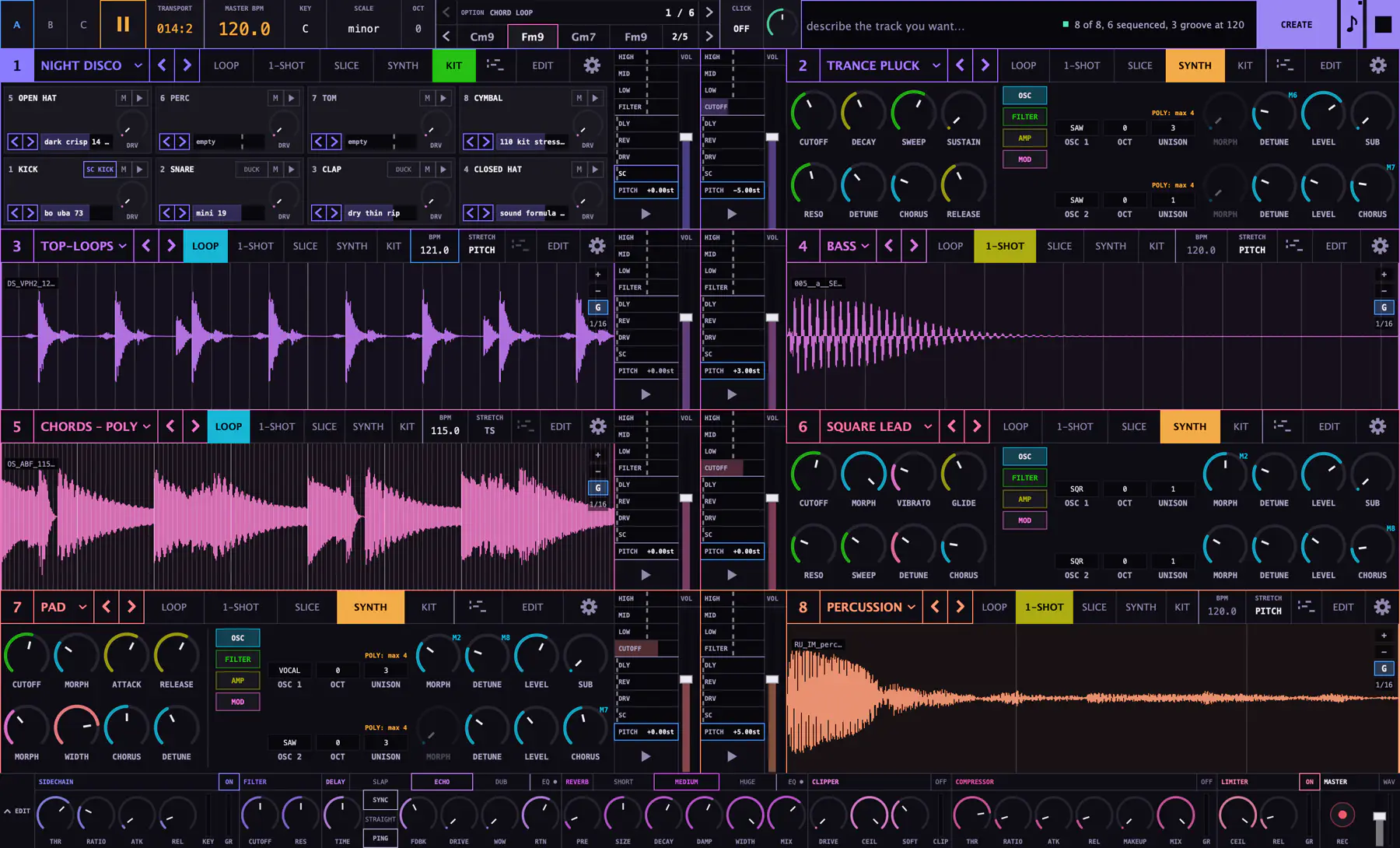Screen dimensions: 1400x848
Task: Expand the TRANCE PLUCK preset dropdown
Action: [x=936, y=65]
